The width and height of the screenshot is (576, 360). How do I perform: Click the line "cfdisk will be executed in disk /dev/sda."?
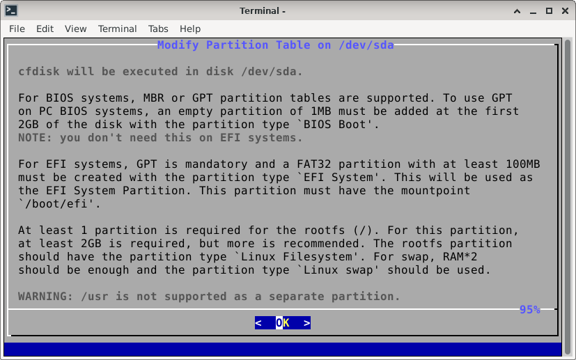[161, 71]
